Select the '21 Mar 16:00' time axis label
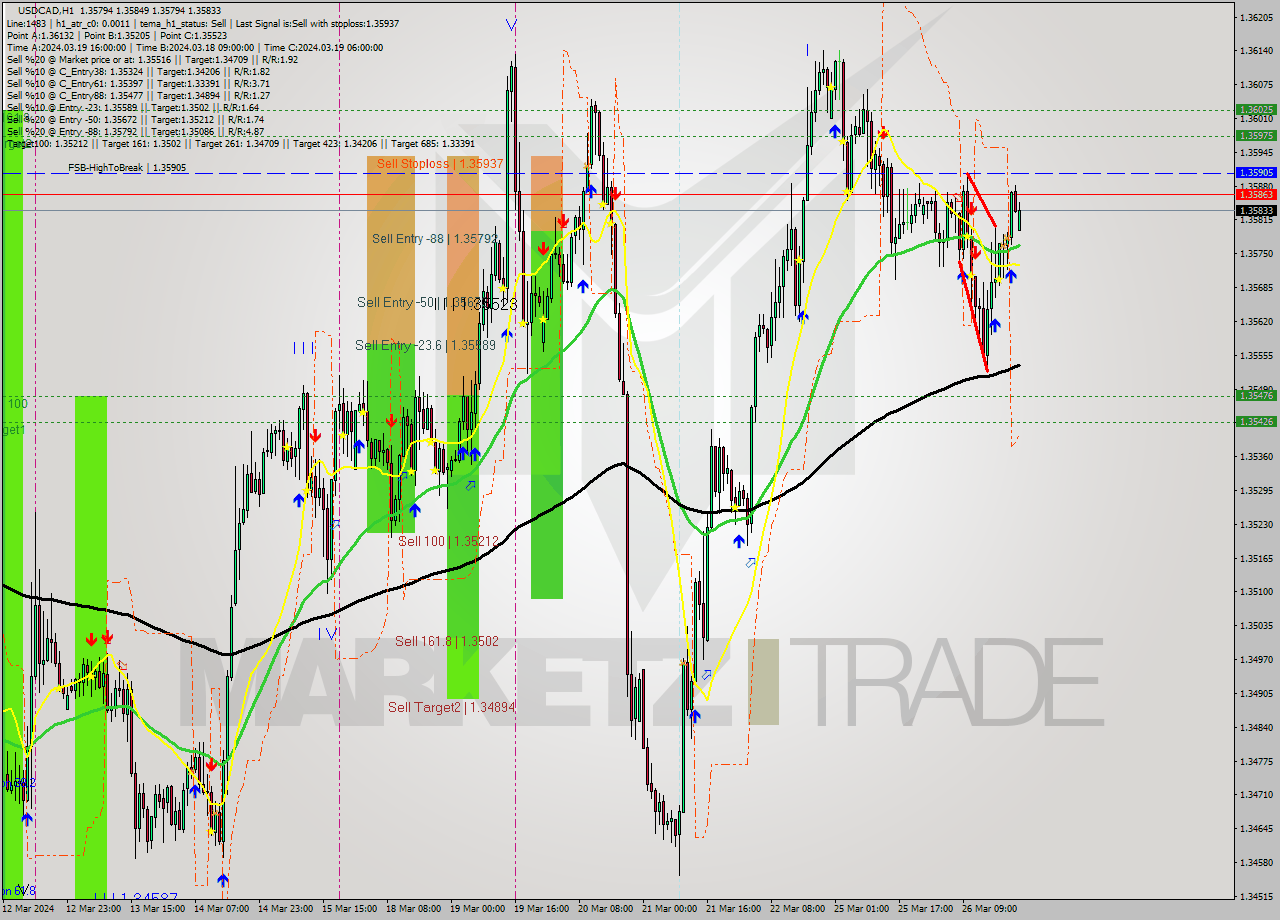Screen dimensions: 1280x920 (x=734, y=908)
